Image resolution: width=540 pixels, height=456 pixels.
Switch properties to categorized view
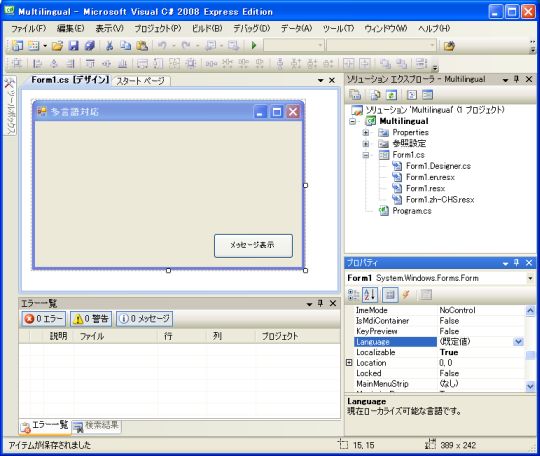pos(354,295)
